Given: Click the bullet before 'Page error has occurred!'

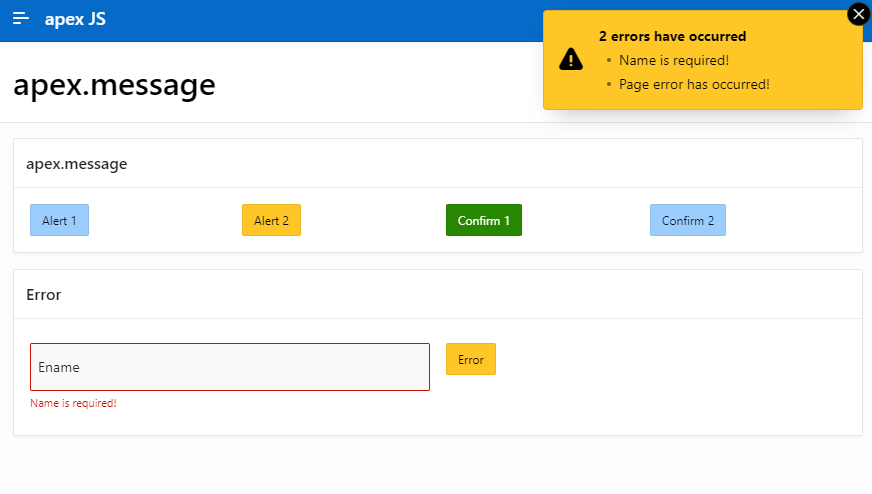Looking at the screenshot, I should point(609,84).
